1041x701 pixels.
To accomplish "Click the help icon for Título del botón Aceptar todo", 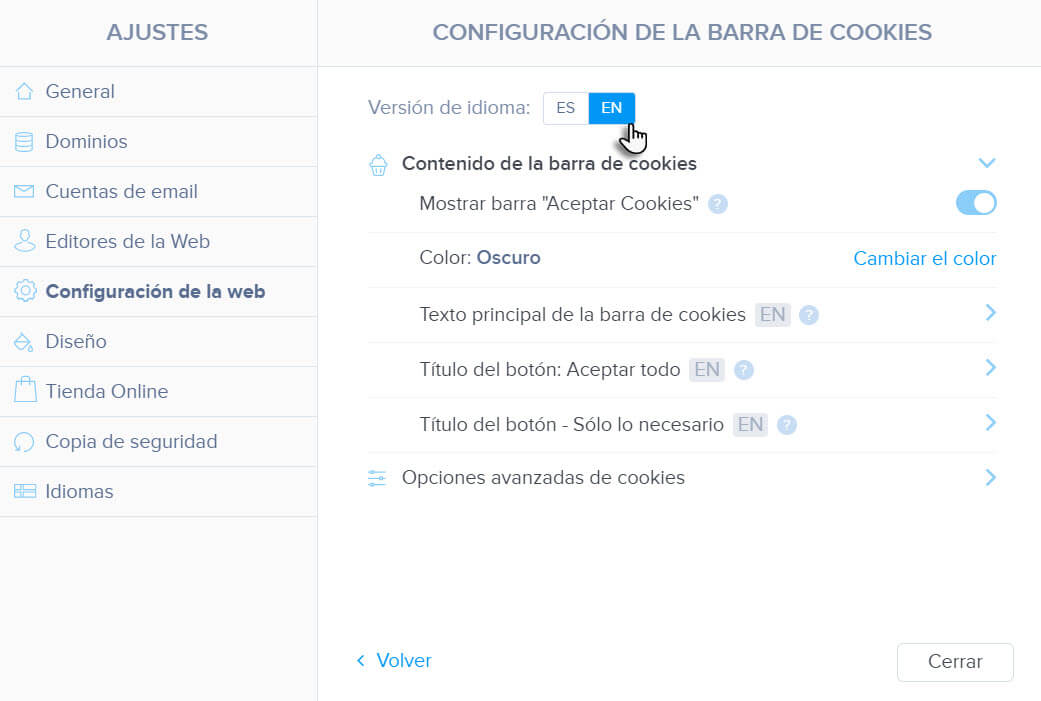I will pos(742,369).
